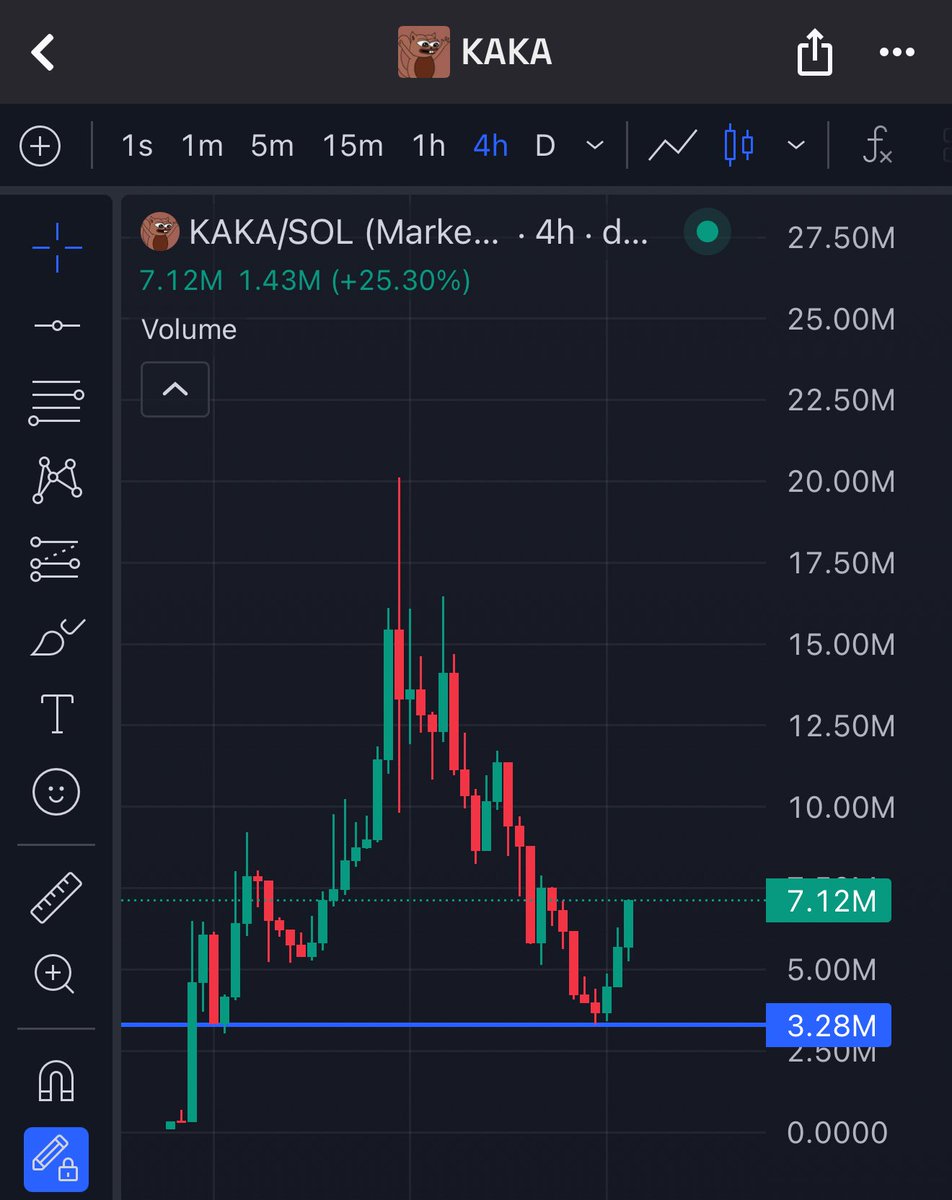Image resolution: width=952 pixels, height=1200 pixels.
Task: Tap the 10.00M price axis label
Action: (x=840, y=806)
